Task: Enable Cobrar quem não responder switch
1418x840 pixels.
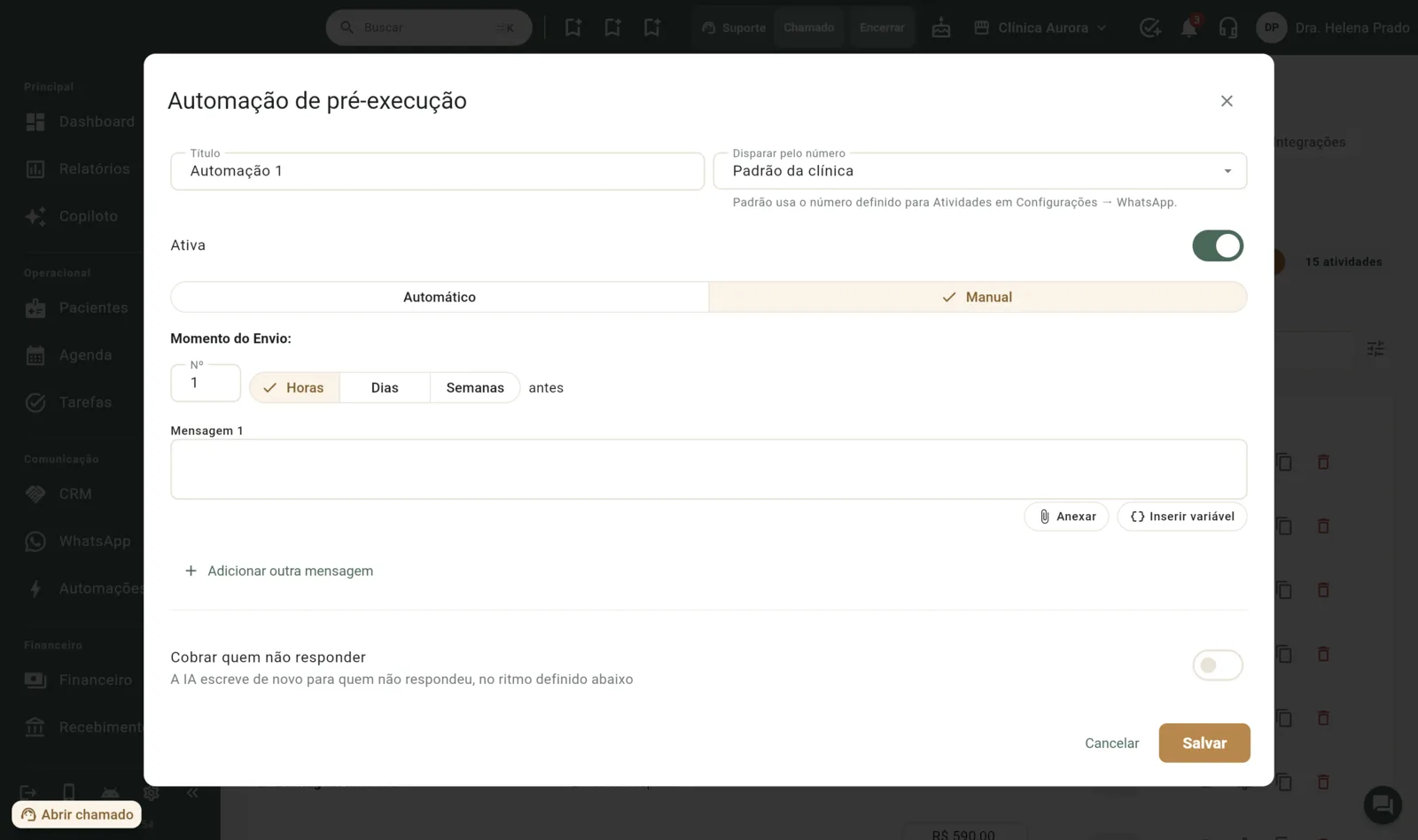Action: coord(1218,665)
